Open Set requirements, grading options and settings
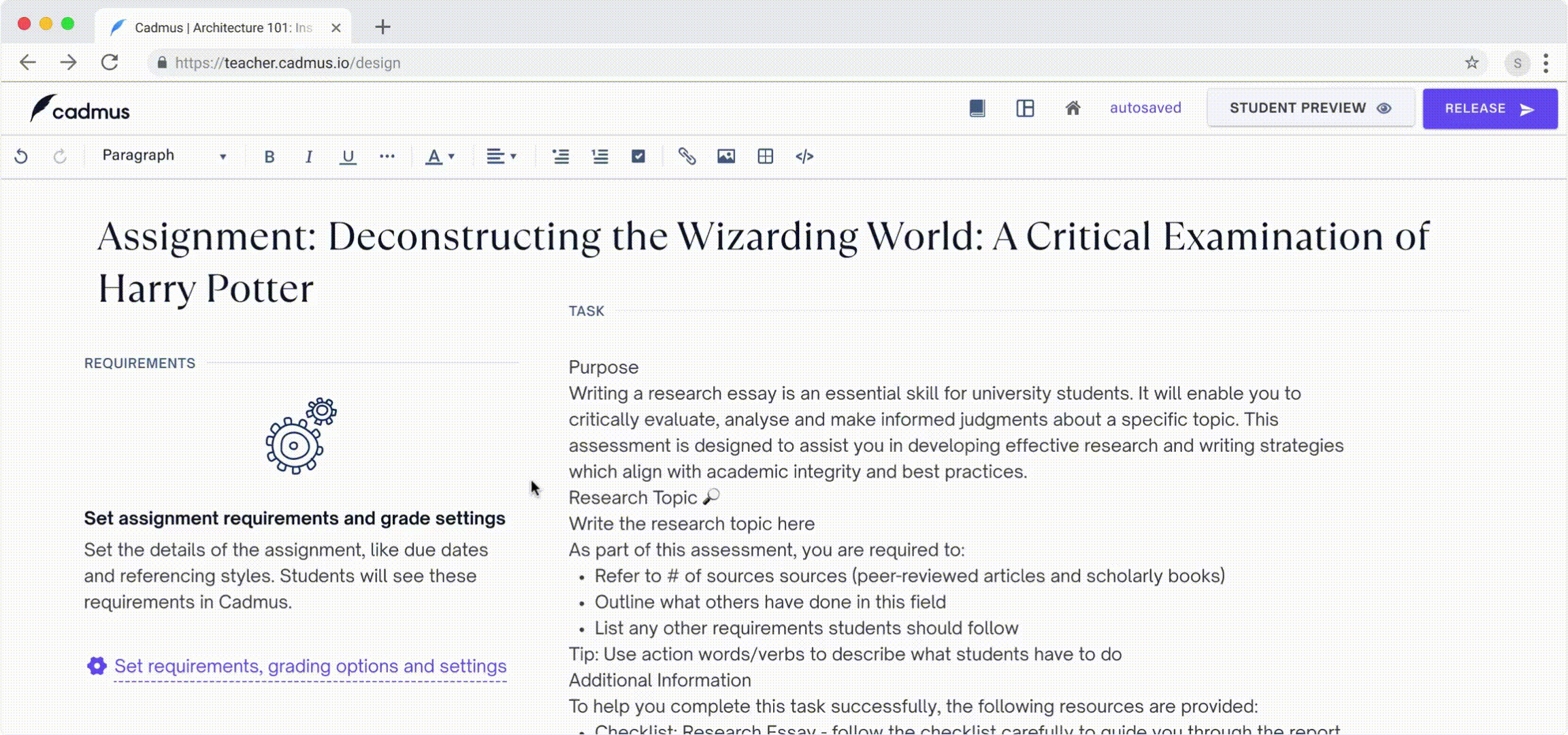Image resolution: width=1568 pixels, height=735 pixels. (310, 666)
